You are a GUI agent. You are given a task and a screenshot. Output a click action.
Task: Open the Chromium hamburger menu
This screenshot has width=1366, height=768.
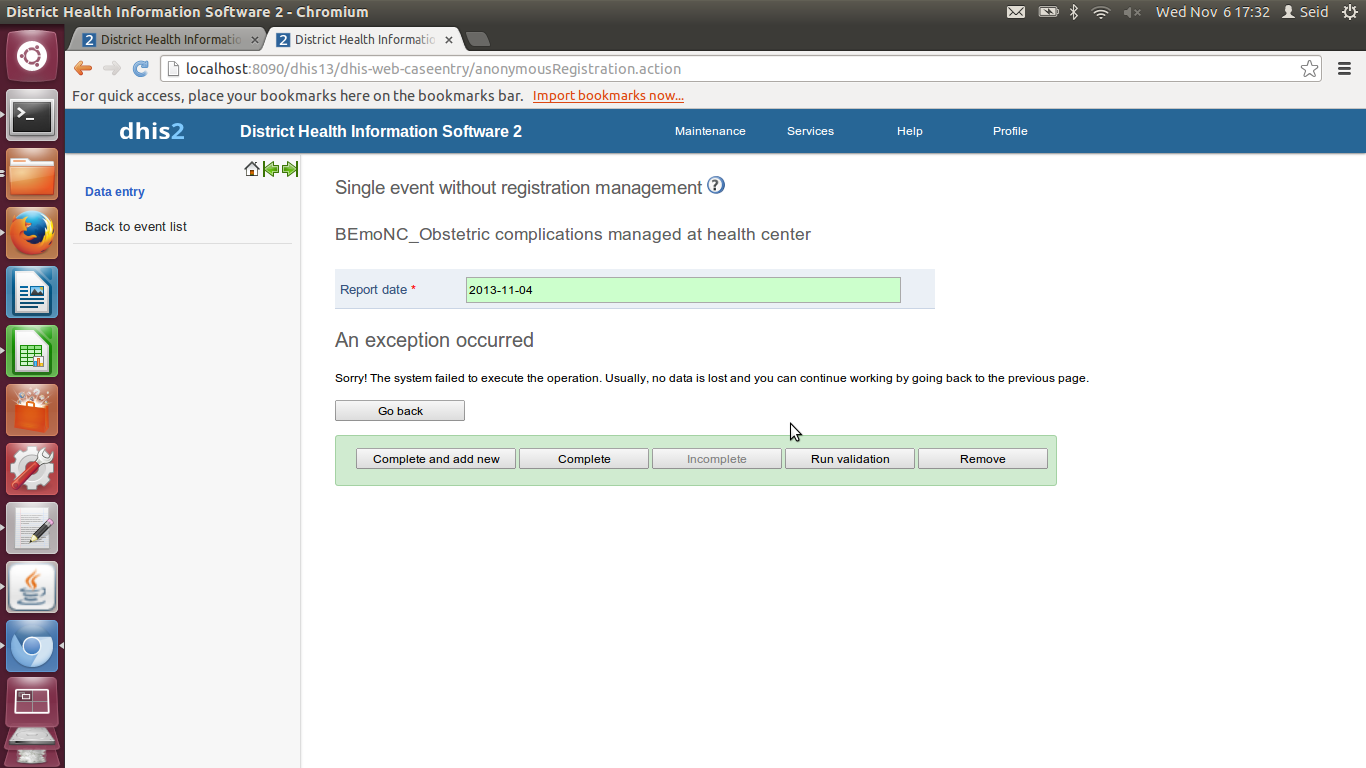(1344, 69)
